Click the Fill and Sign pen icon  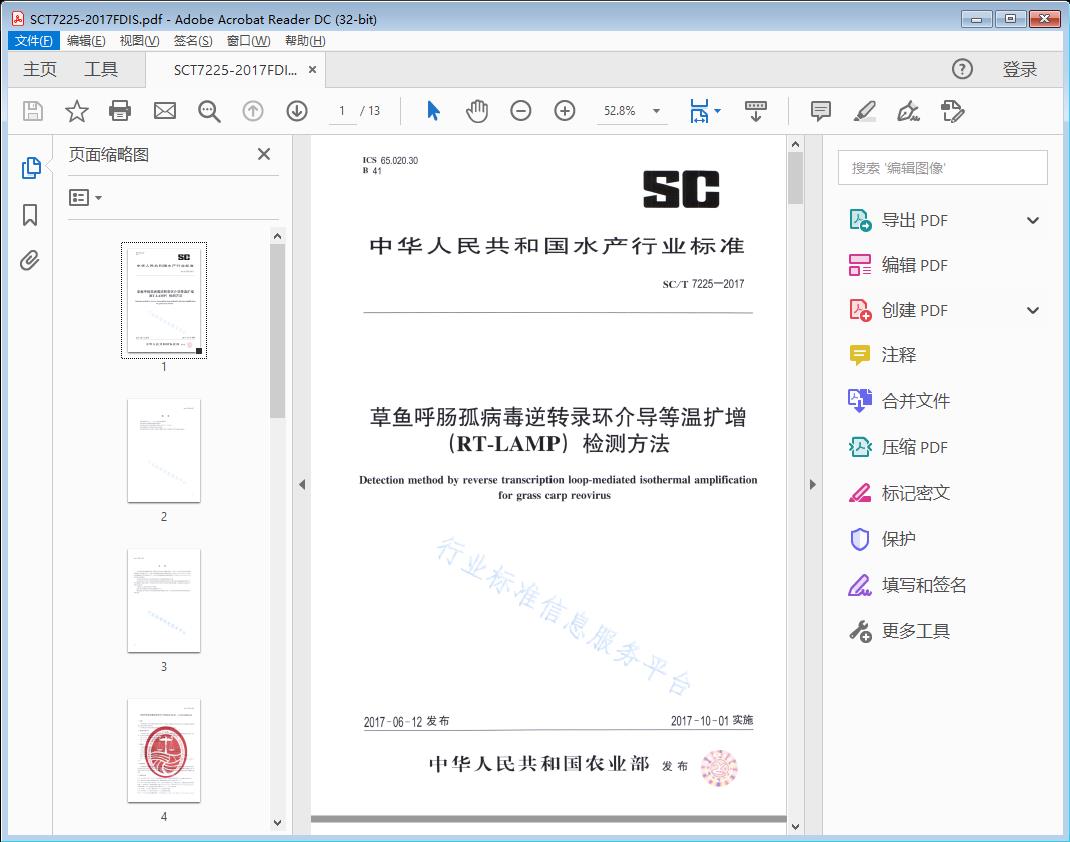pos(908,112)
